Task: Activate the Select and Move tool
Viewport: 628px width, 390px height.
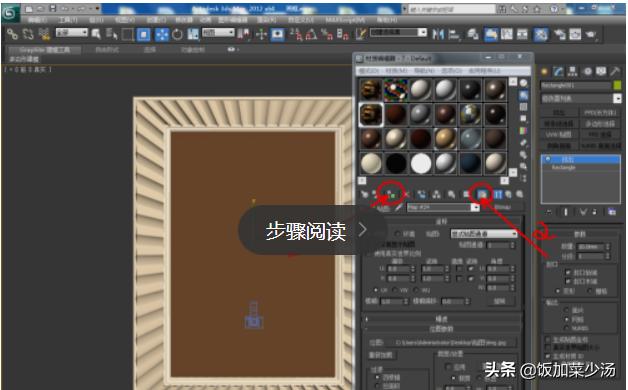Action: (x=162, y=34)
